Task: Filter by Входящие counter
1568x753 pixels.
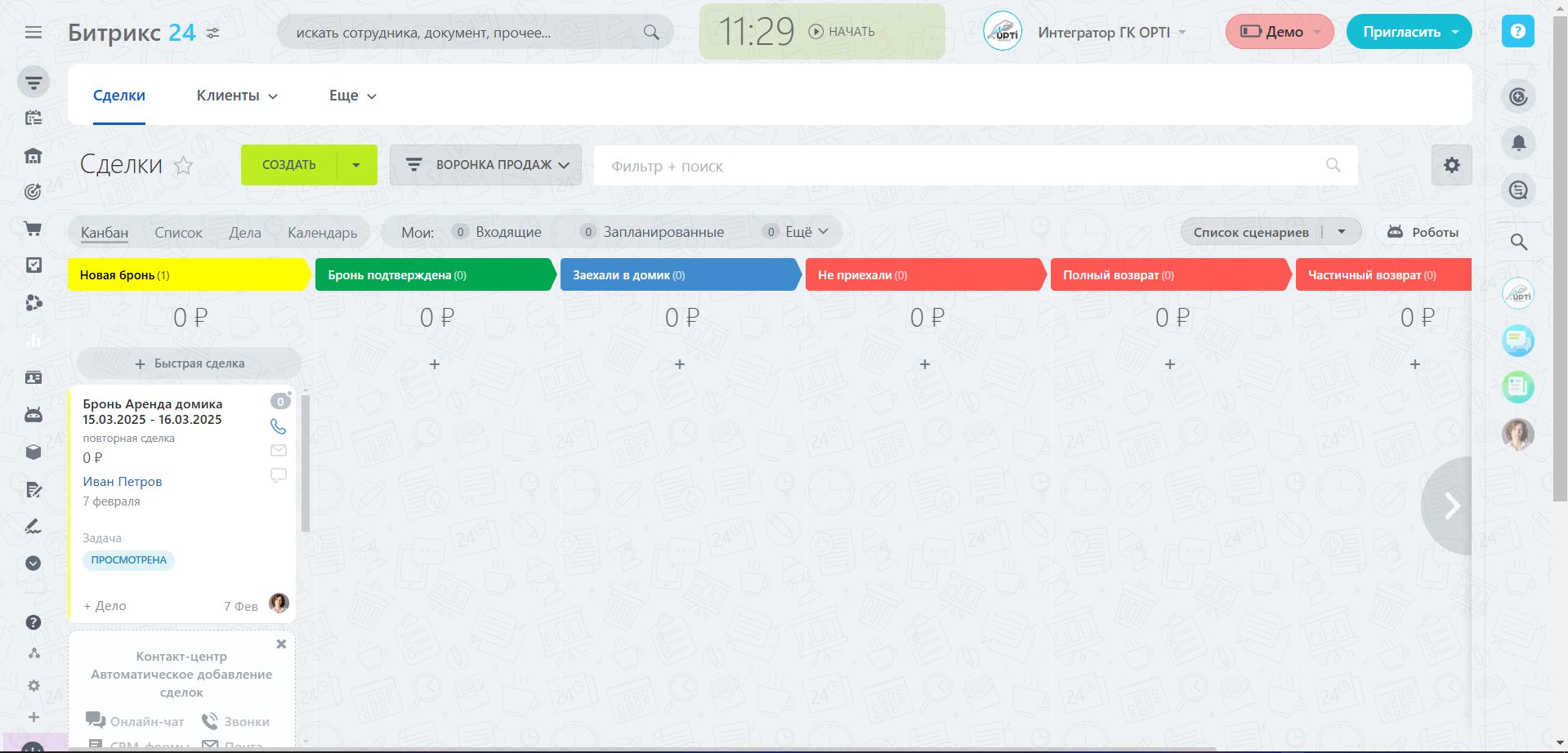Action: pos(497,232)
